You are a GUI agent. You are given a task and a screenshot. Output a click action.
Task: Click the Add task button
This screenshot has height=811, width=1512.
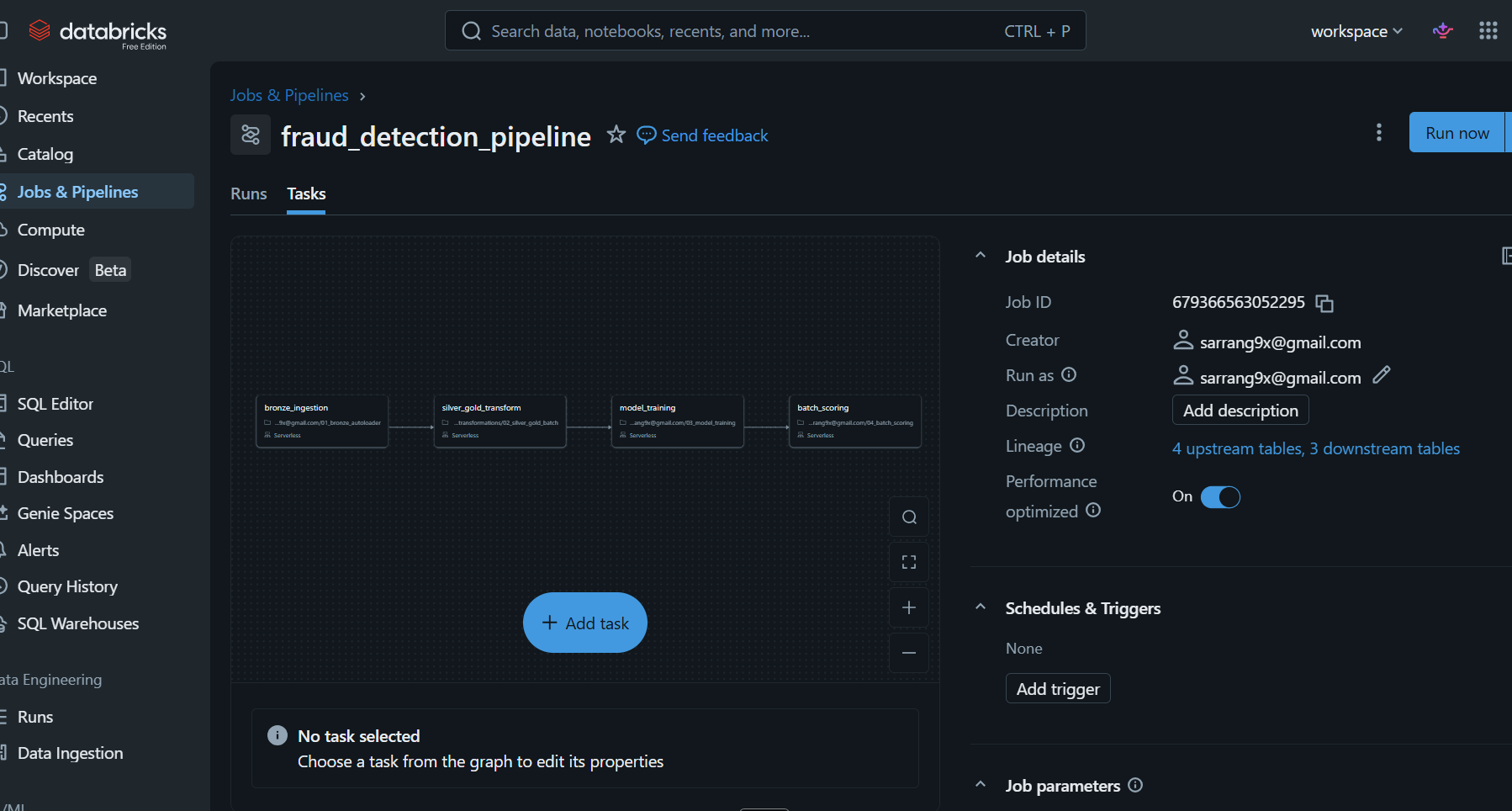(x=585, y=623)
